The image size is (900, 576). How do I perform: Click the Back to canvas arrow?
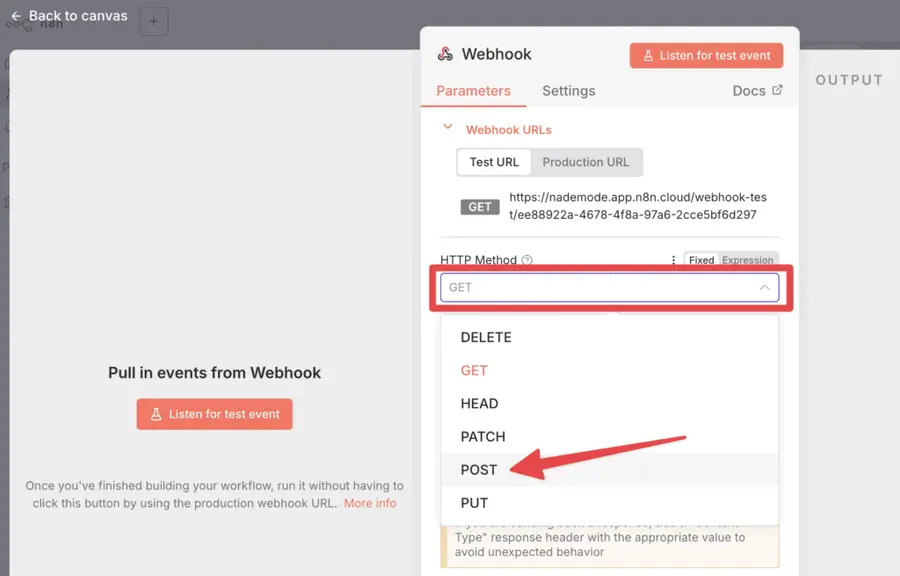pyautogui.click(x=17, y=16)
